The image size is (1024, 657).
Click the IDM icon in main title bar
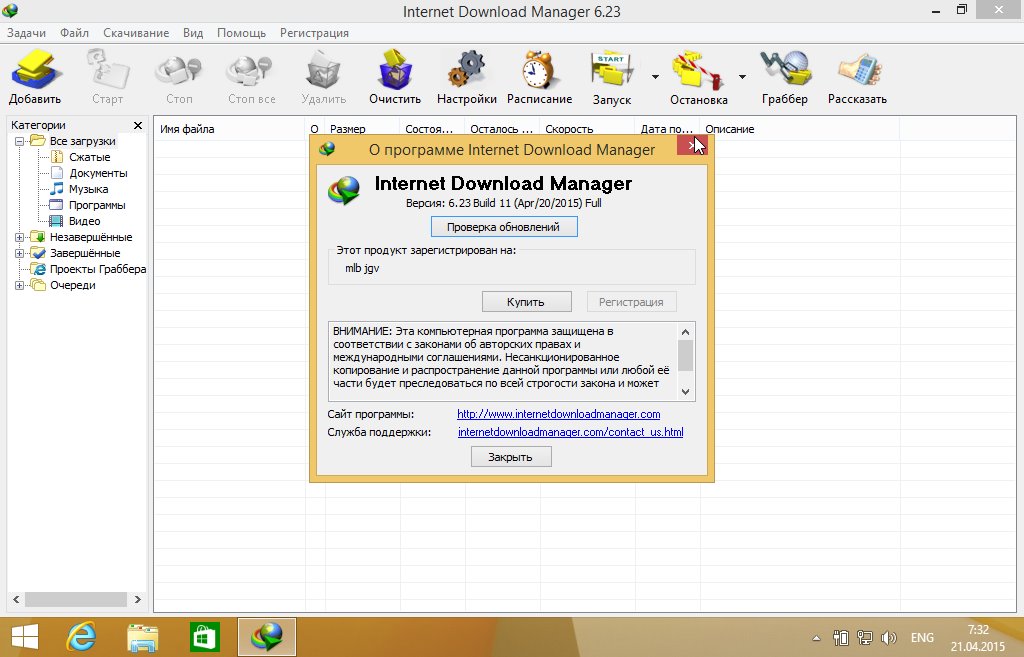click(10, 10)
